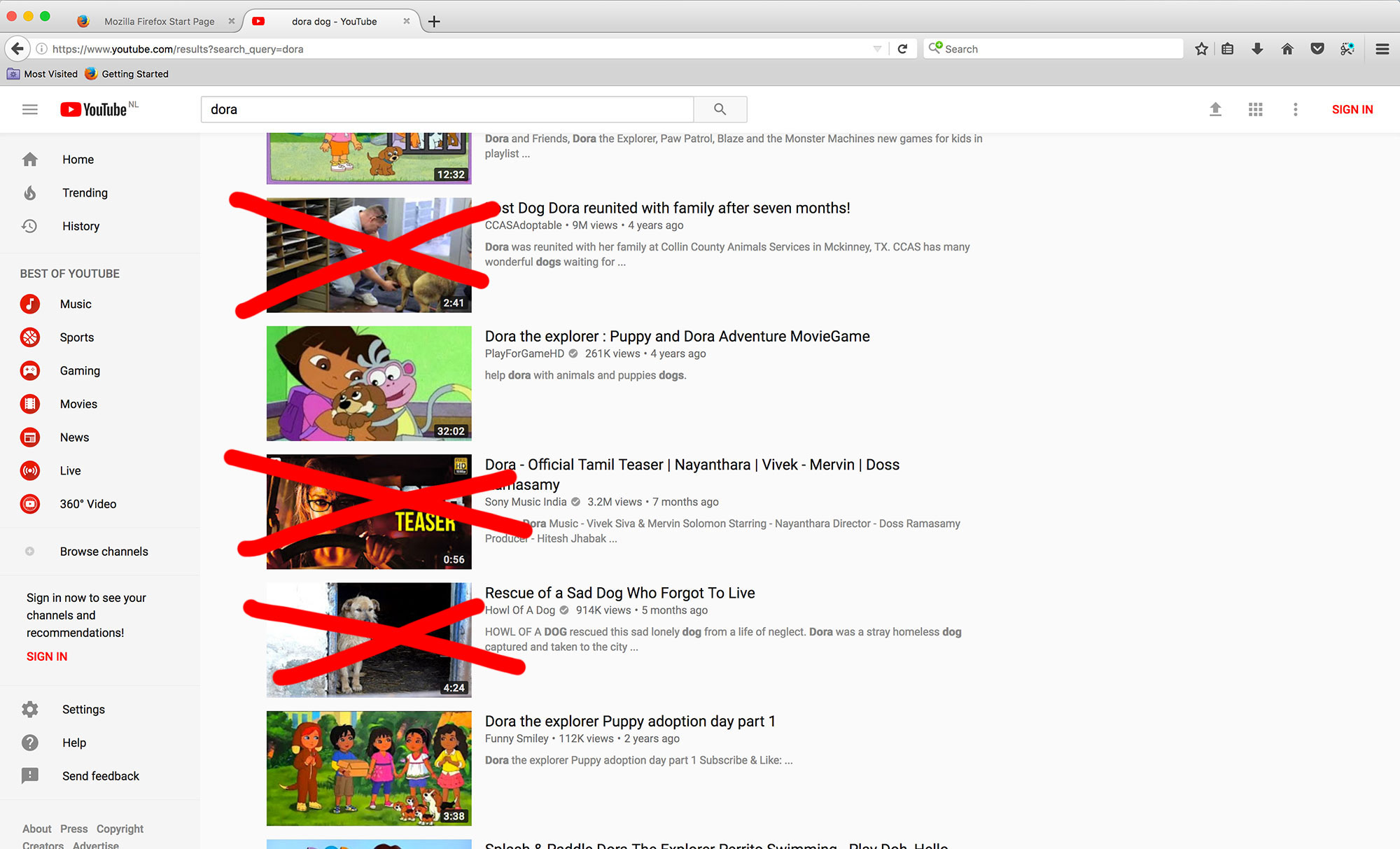This screenshot has width=1400, height=849.
Task: Click the Firefox Search field
Action: 1053,49
